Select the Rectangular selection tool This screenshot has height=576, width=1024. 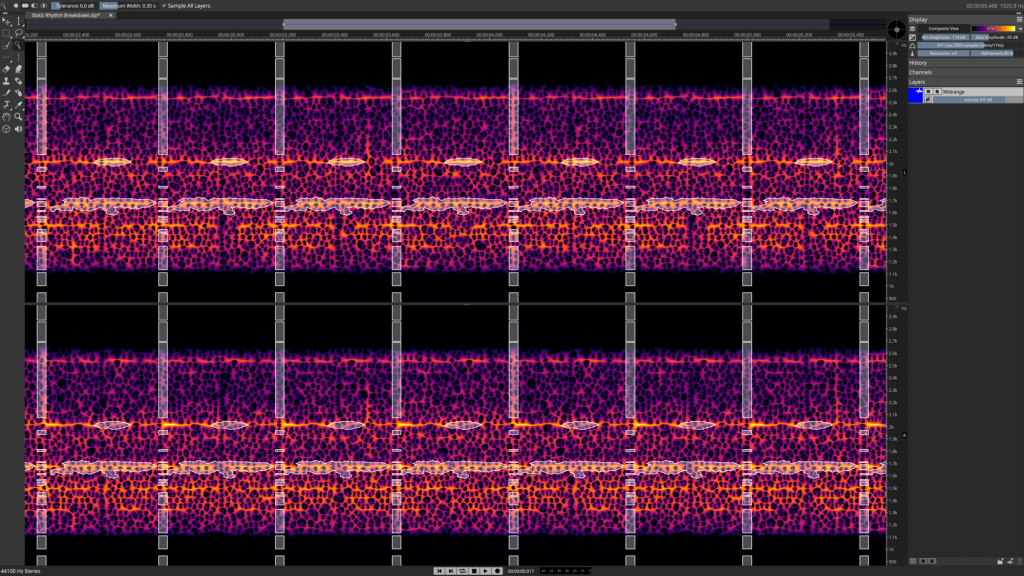(7, 33)
